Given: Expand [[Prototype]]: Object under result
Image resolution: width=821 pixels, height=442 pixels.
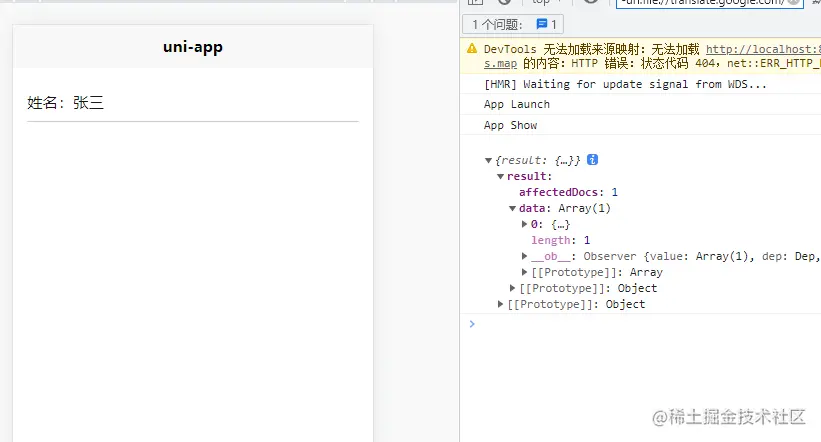Looking at the screenshot, I should [512, 288].
